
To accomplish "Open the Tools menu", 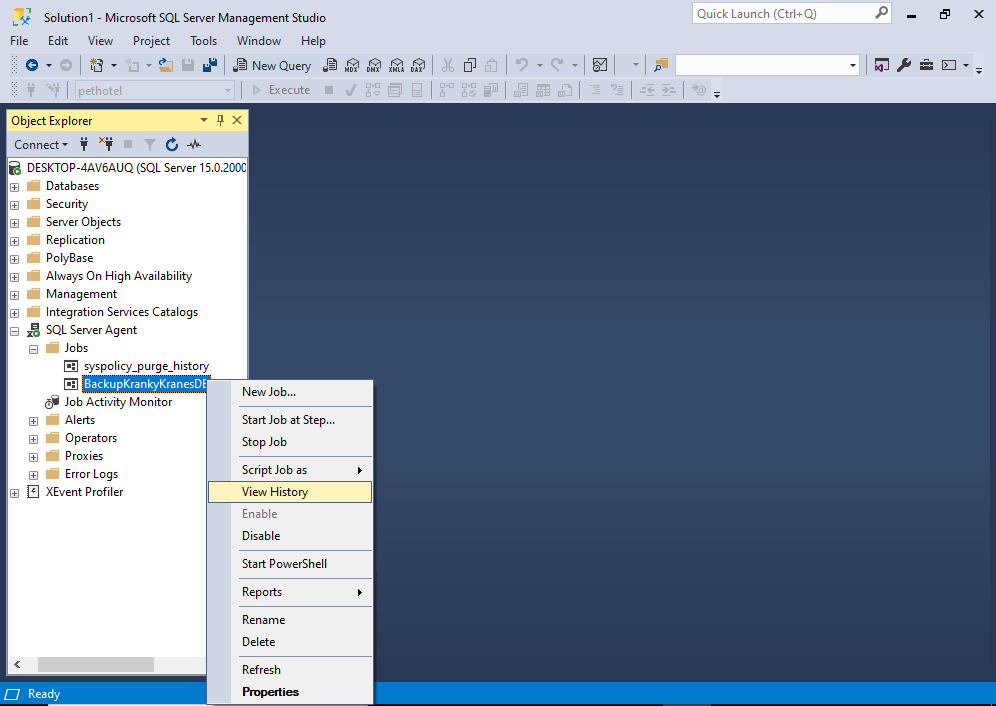I will (x=203, y=41).
